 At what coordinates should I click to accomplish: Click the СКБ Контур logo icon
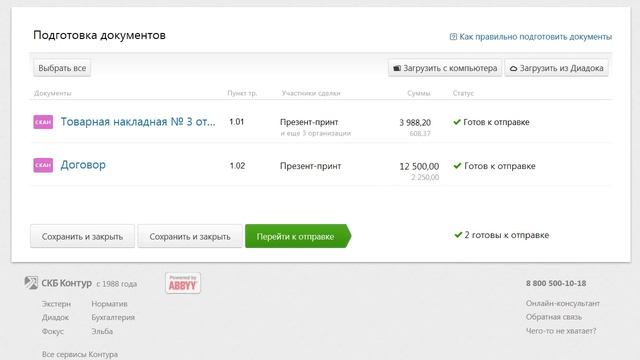pos(31,282)
